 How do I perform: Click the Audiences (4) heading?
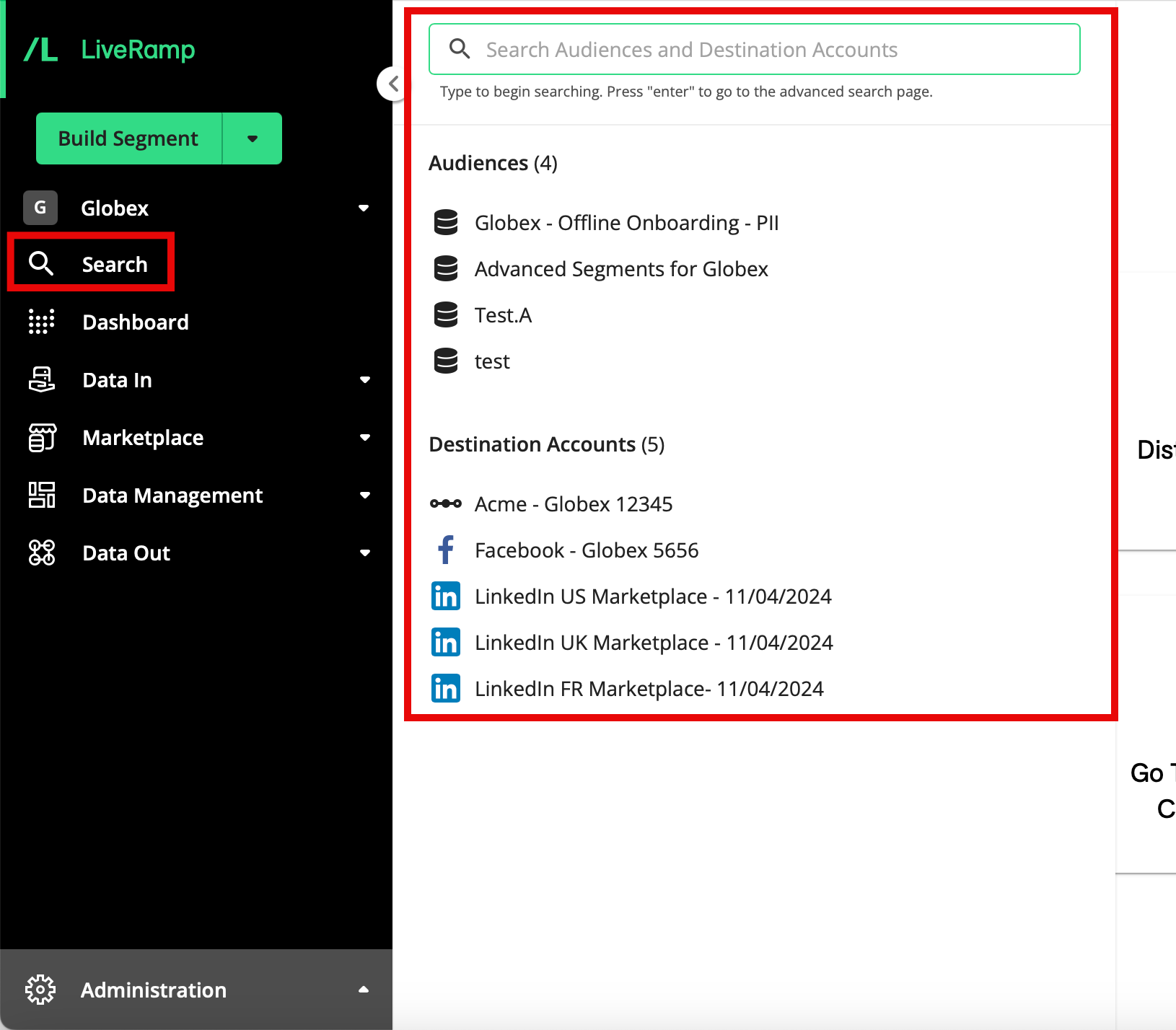click(x=493, y=163)
